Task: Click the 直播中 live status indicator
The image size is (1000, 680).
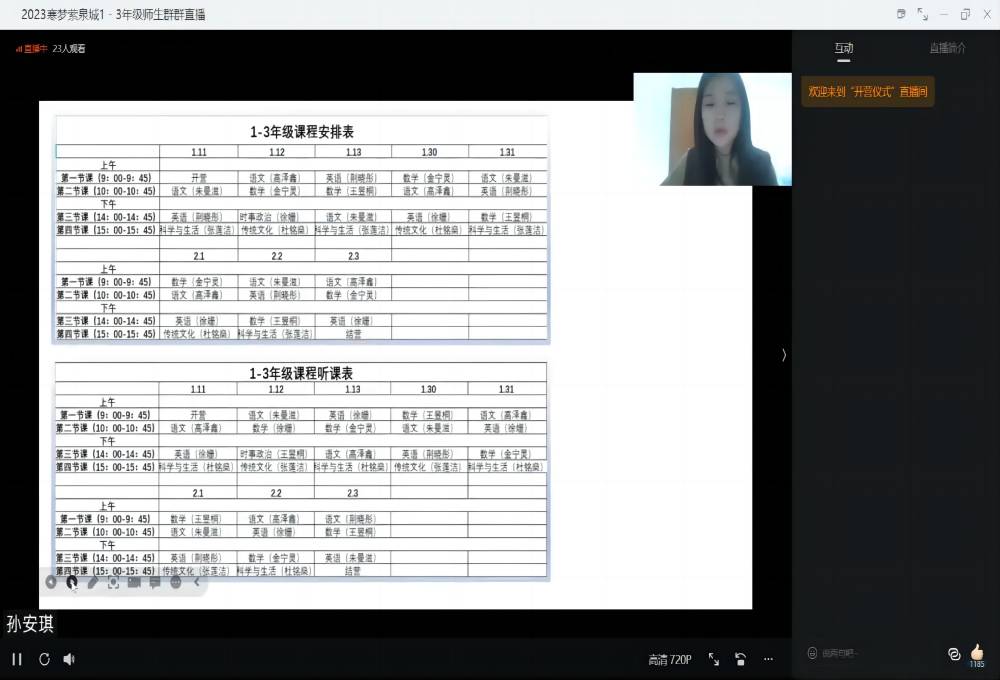Action: coord(31,48)
